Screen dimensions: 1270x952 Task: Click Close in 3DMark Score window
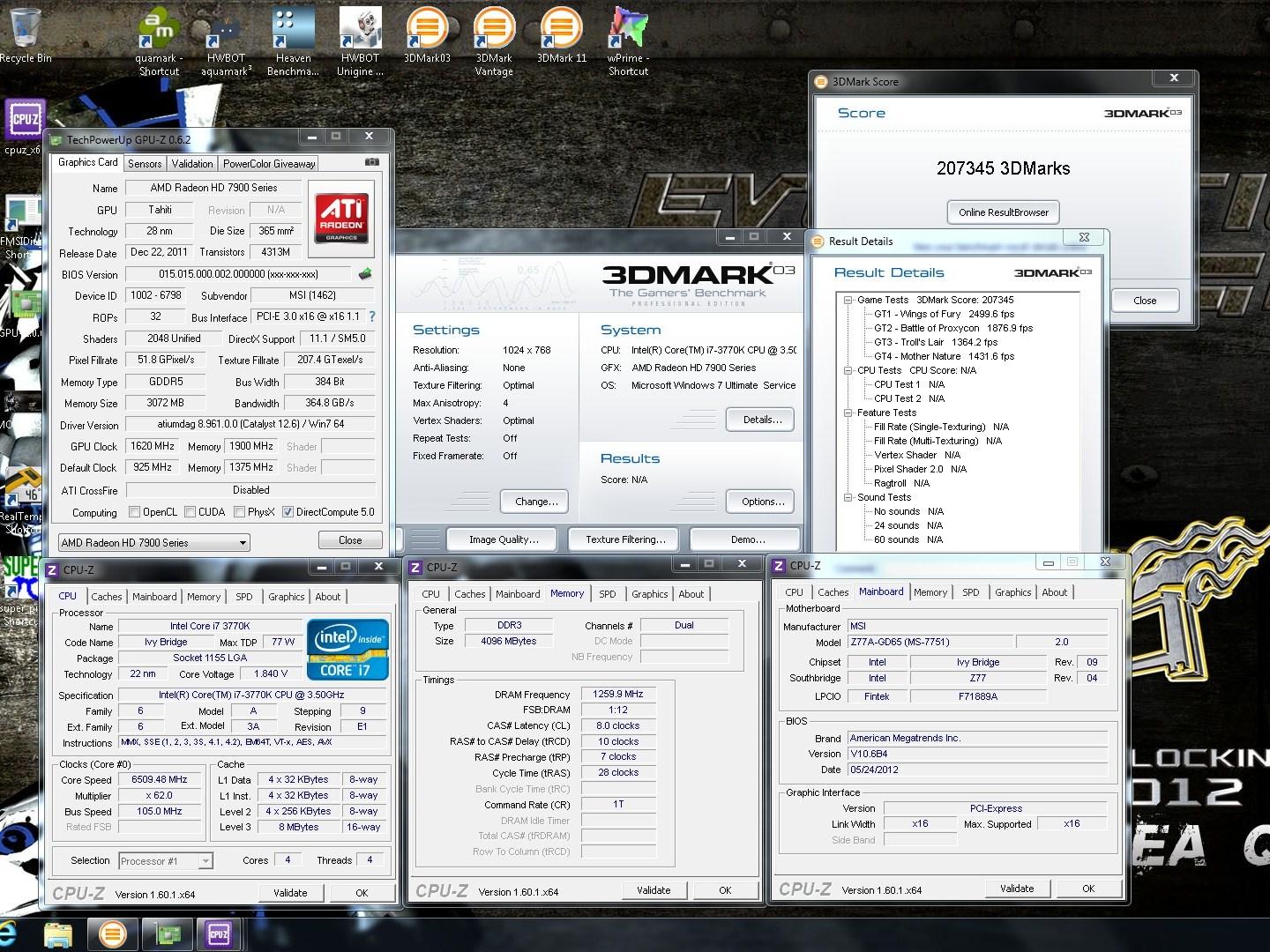1145,301
